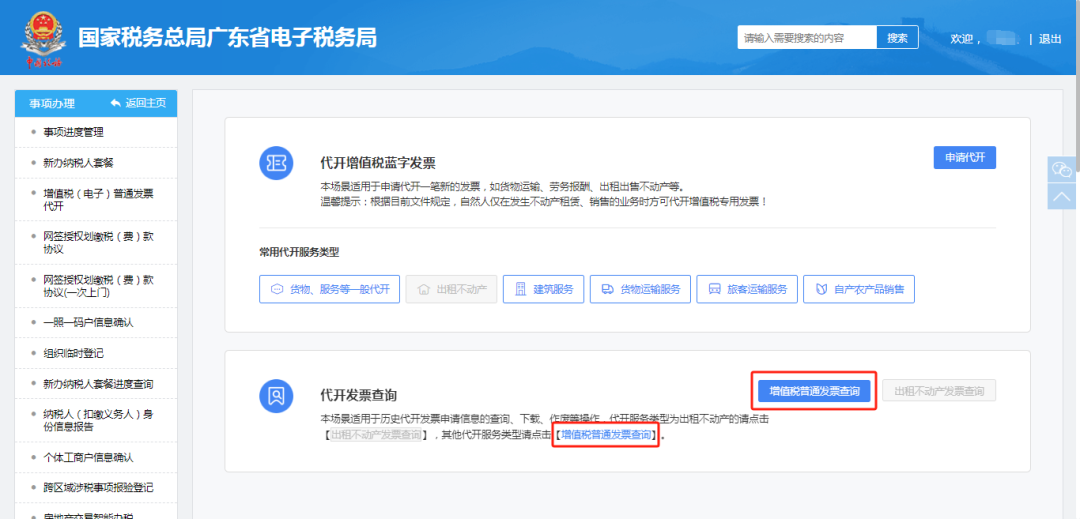
Task: Open 跨区域涉税事项报验登记 in sidebar
Action: coord(96,487)
